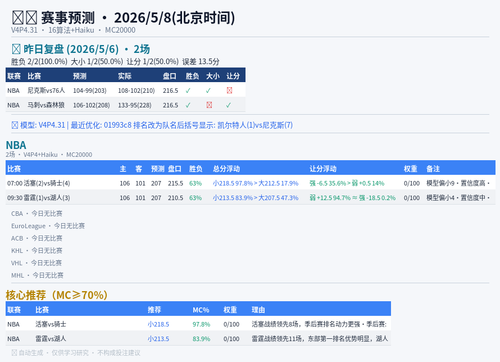Viewport: 500px width, 362px height.
Task: Click the 胜负 check mark for 马刺vs森林狼
Action: click(x=188, y=105)
